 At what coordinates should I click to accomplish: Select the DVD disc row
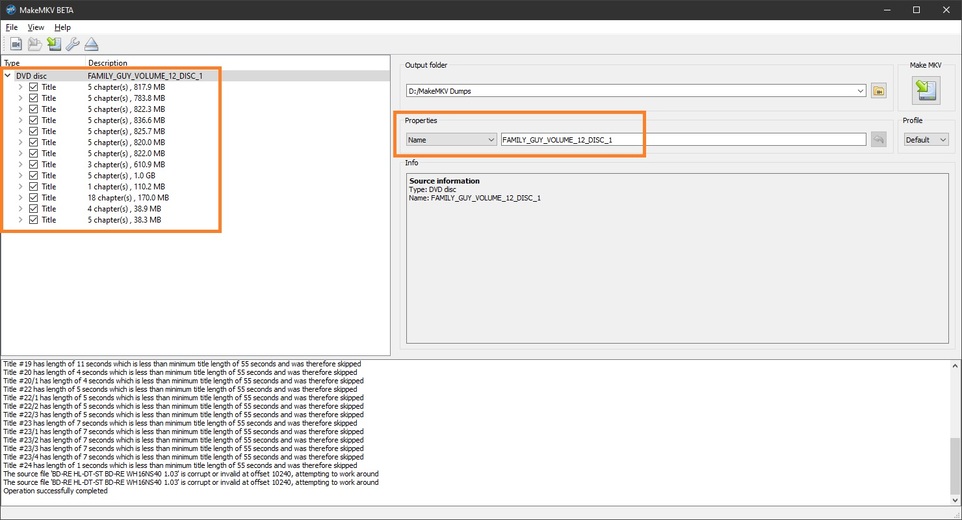(196, 76)
